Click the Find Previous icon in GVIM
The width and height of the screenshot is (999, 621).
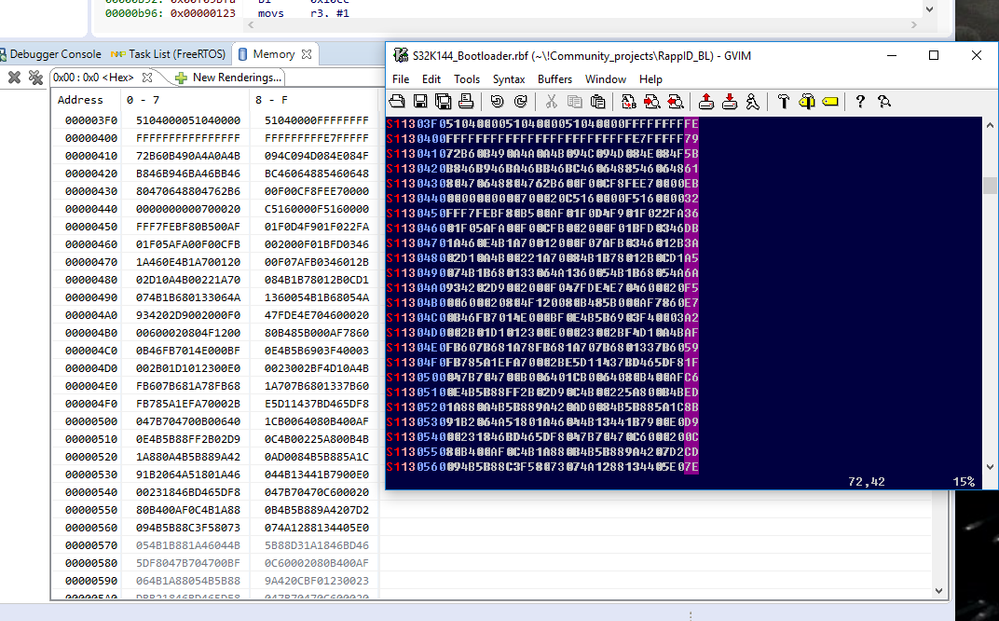675,101
